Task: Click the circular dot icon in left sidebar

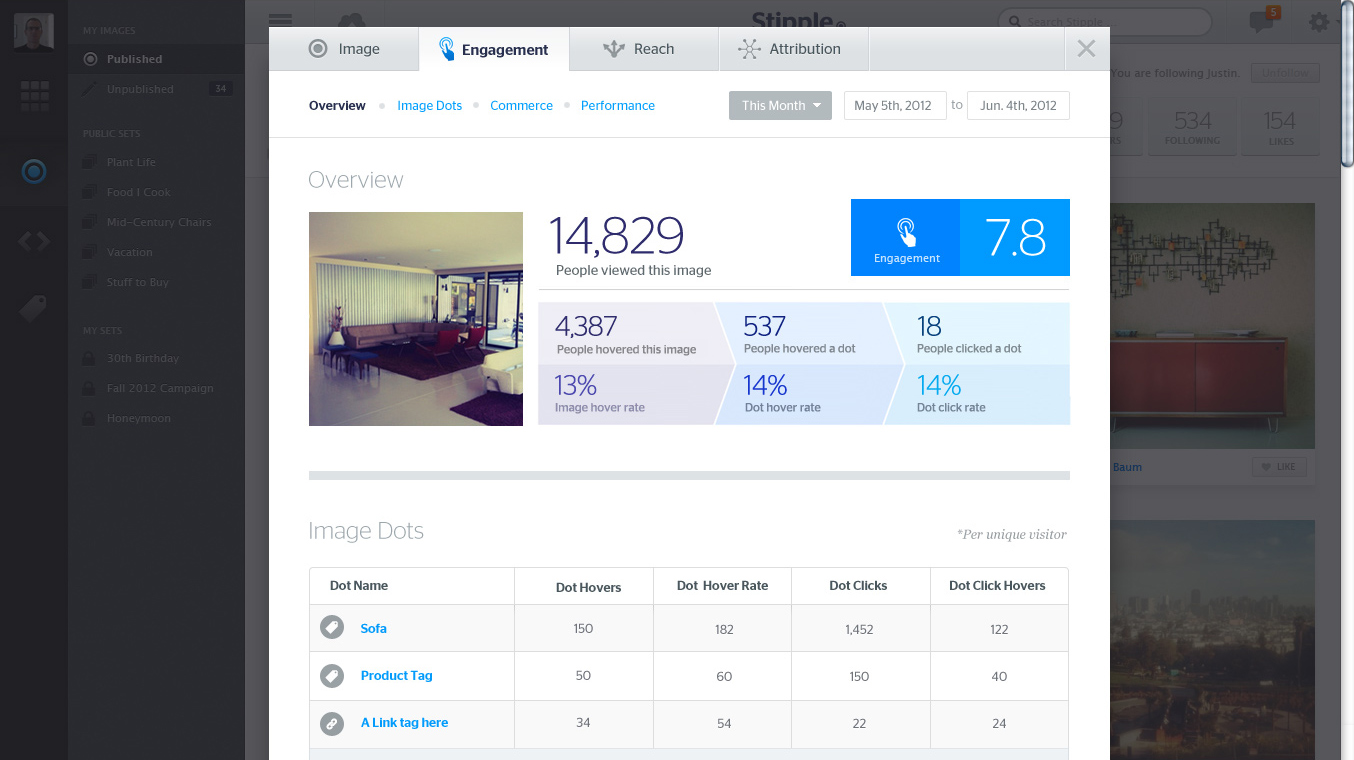Action: pos(34,171)
